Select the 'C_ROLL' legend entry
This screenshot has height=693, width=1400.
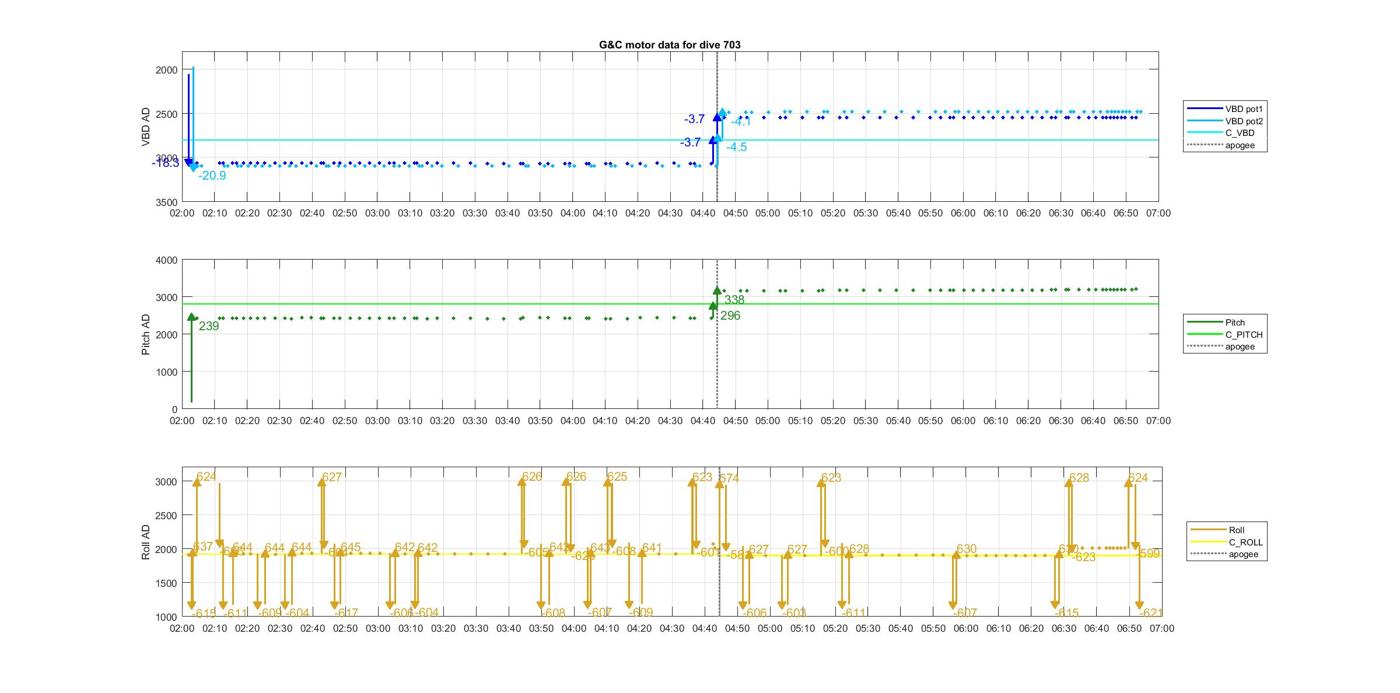tap(1246, 542)
